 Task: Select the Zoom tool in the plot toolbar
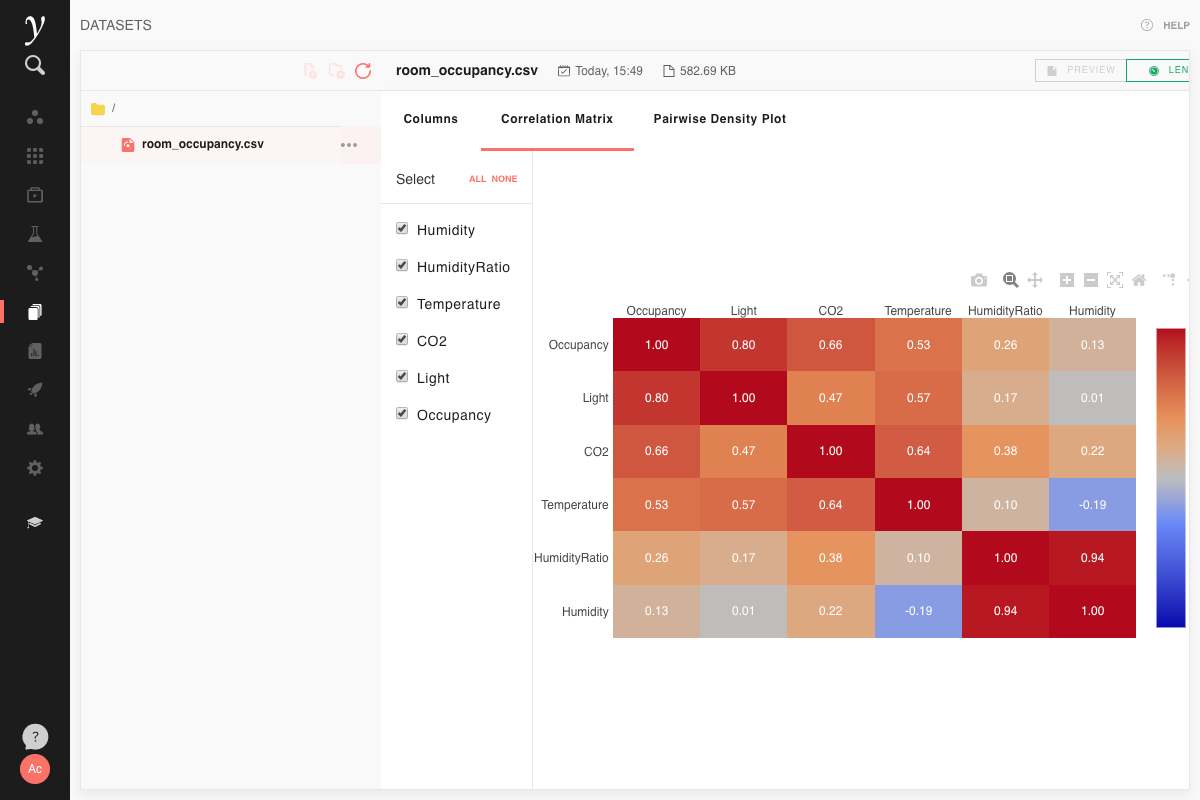pyautogui.click(x=1010, y=280)
